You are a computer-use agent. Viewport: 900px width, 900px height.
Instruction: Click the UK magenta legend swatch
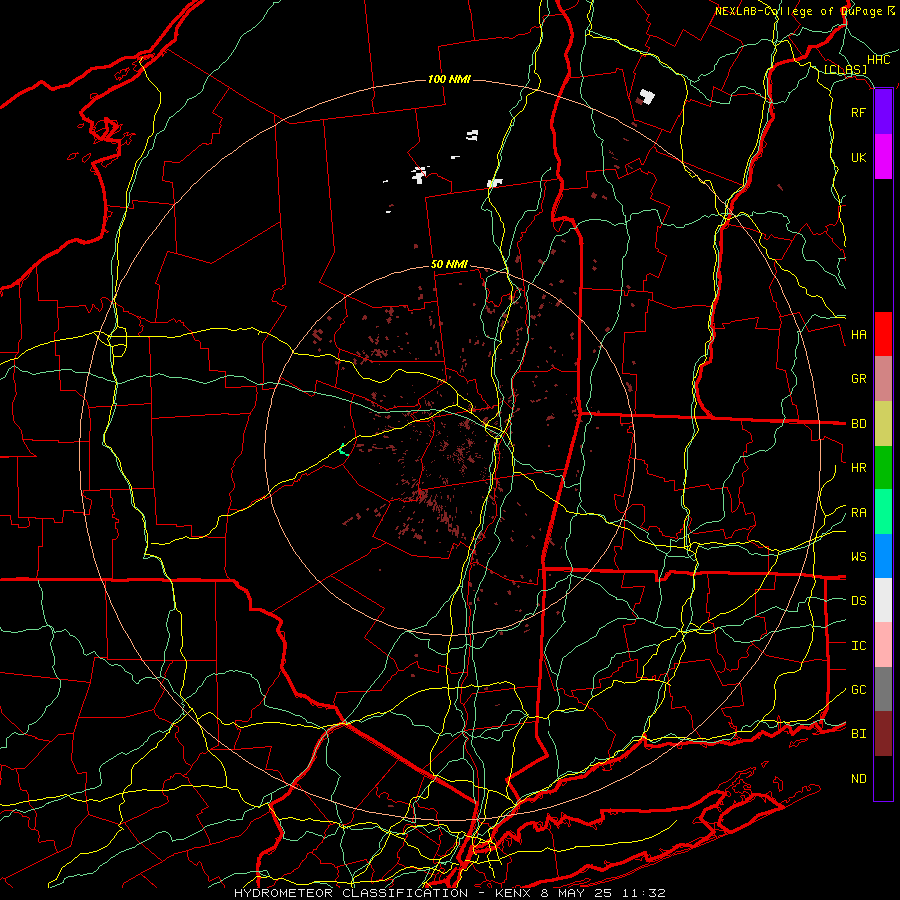pos(883,157)
